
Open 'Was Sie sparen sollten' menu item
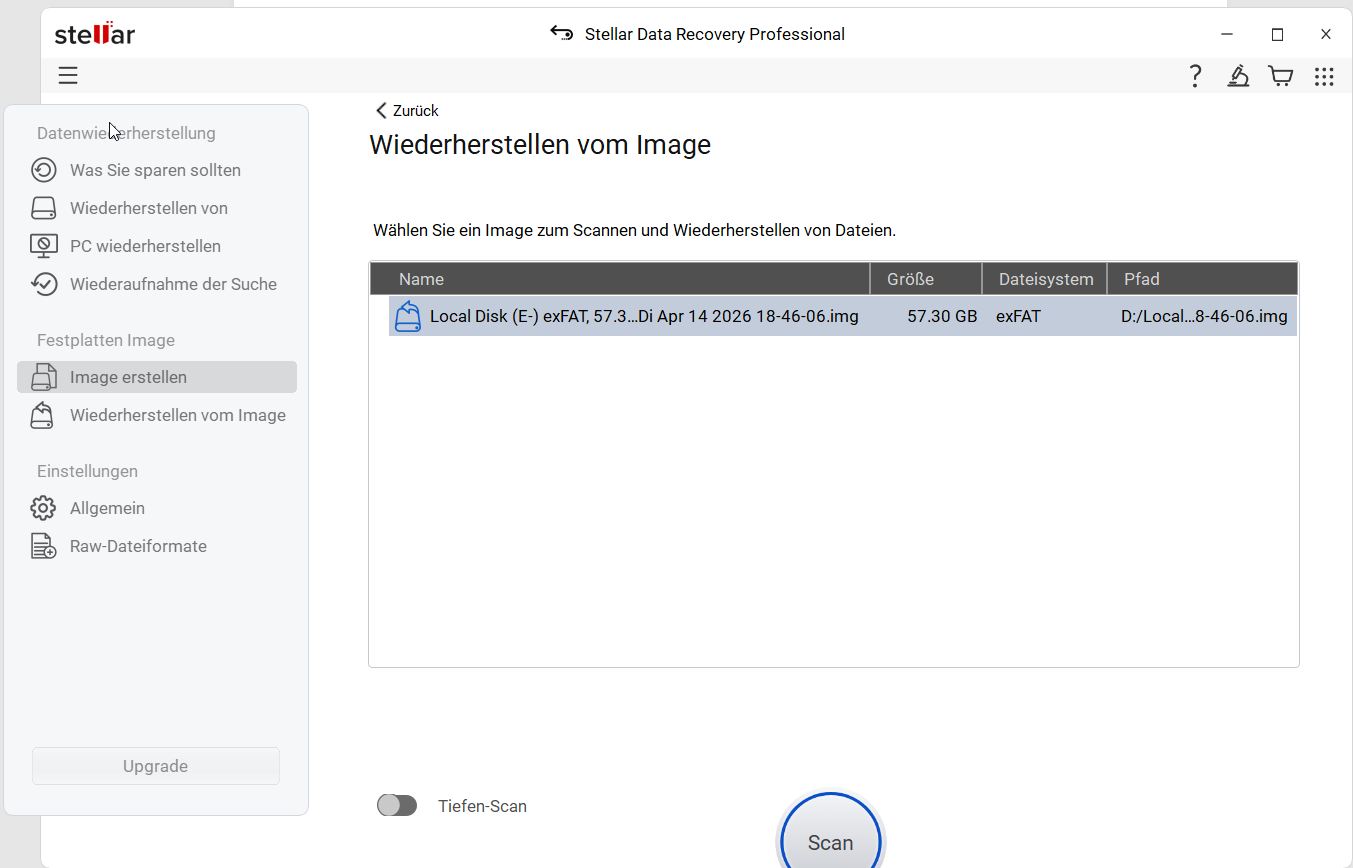pos(157,170)
